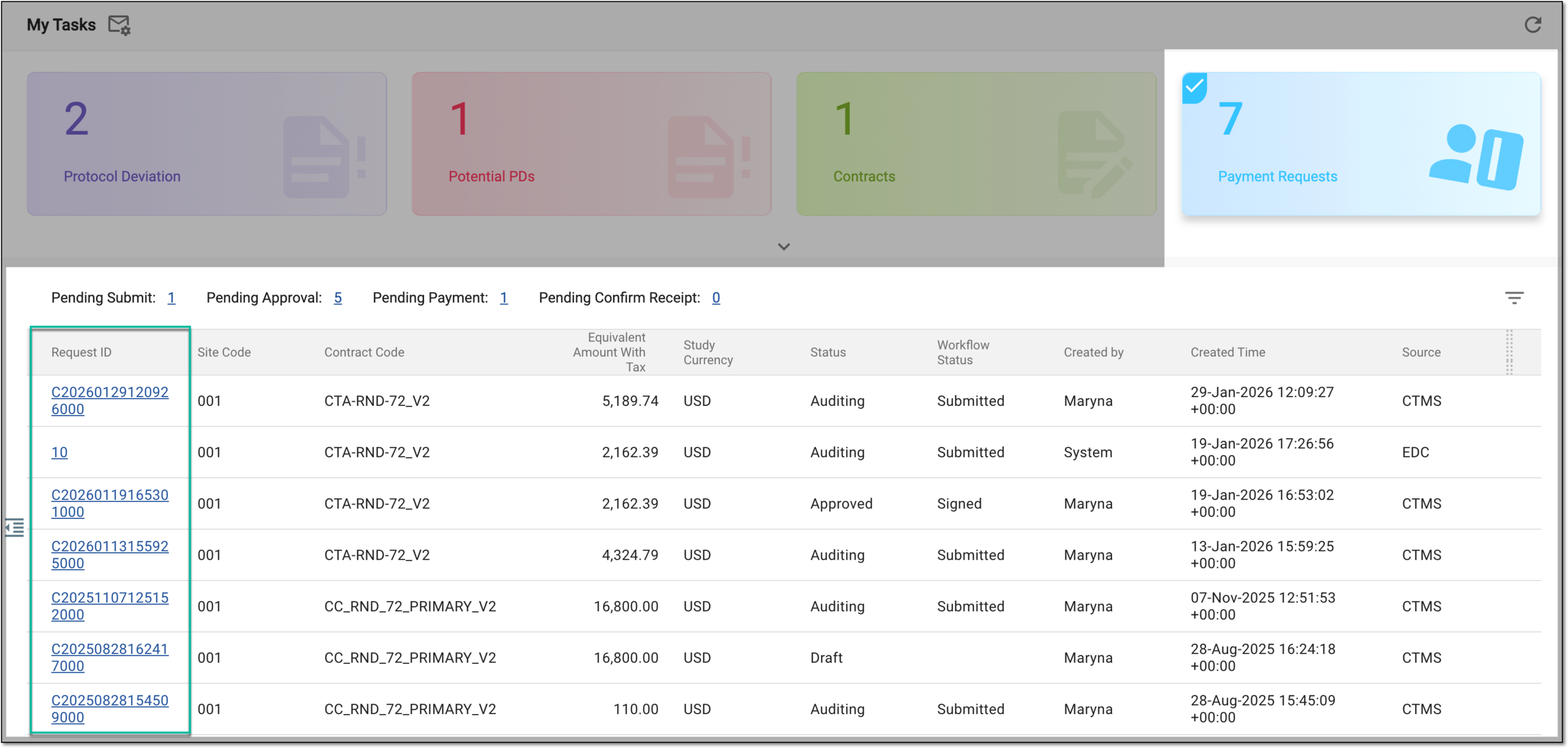The image size is (1568, 748).
Task: Open the column settings drag handle
Action: tap(1510, 352)
